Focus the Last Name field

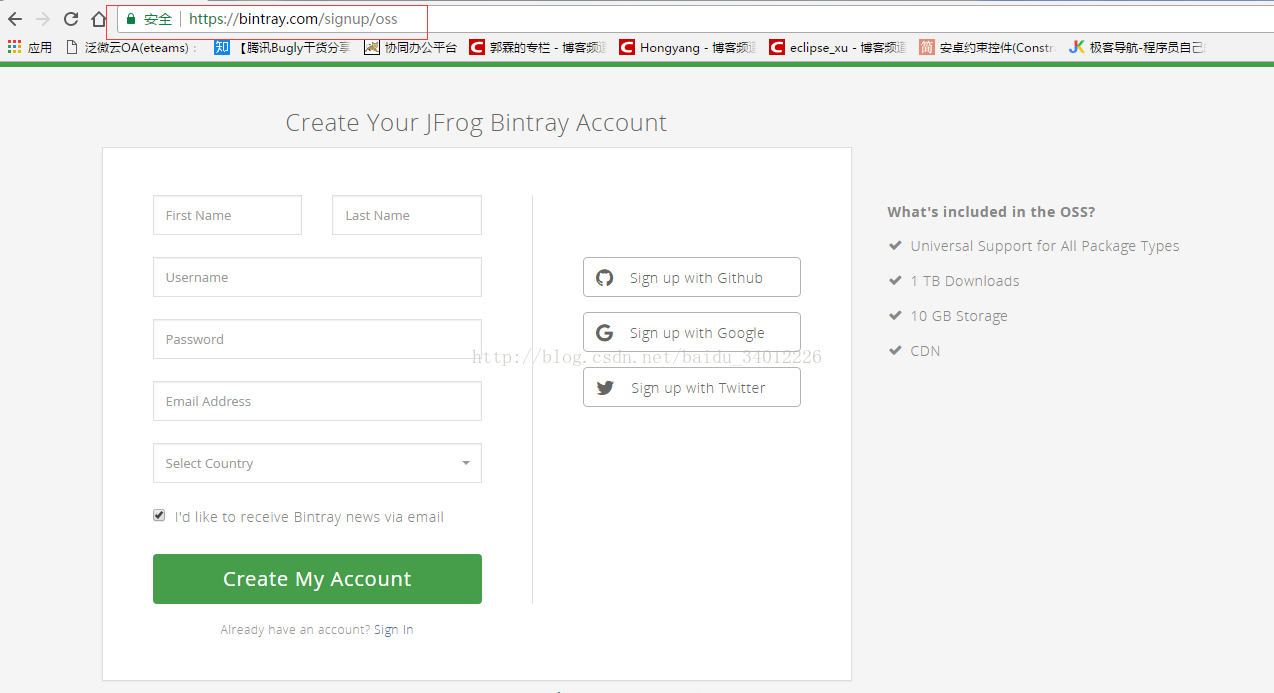(407, 215)
